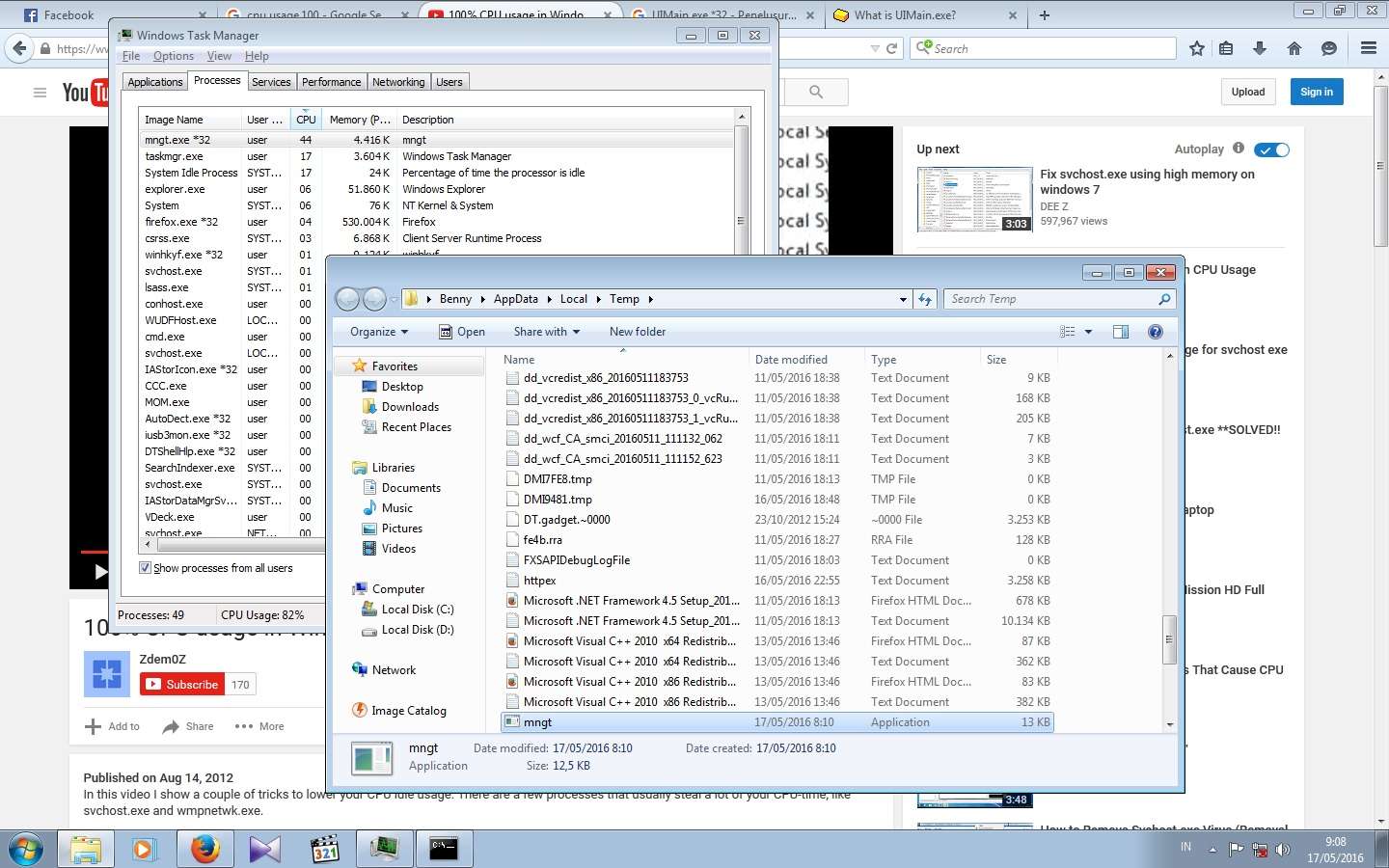Viewport: 1389px width, 868px height.
Task: Open autoplay info icon
Action: tap(1239, 149)
